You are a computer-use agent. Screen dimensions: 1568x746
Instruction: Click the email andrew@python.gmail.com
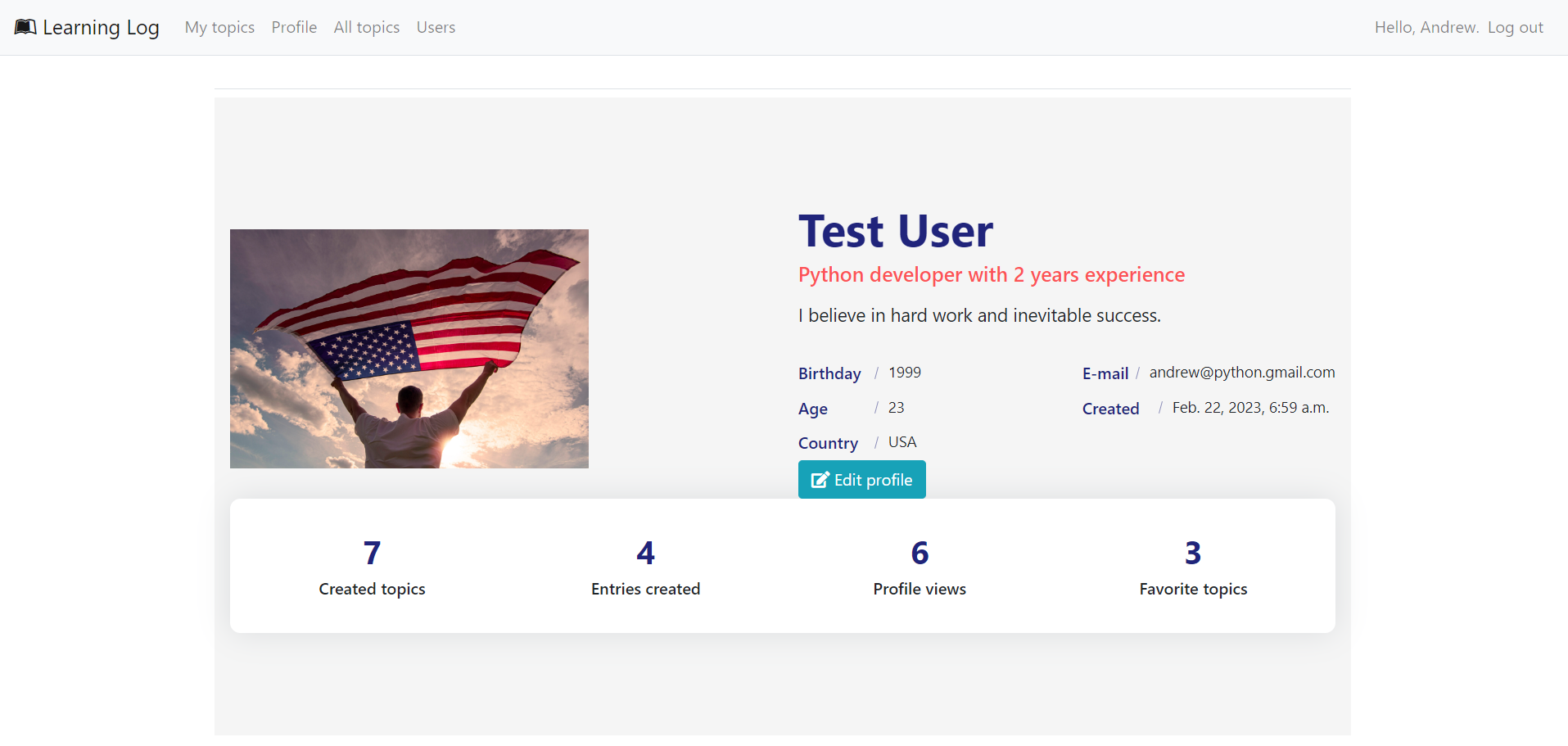click(x=1241, y=372)
